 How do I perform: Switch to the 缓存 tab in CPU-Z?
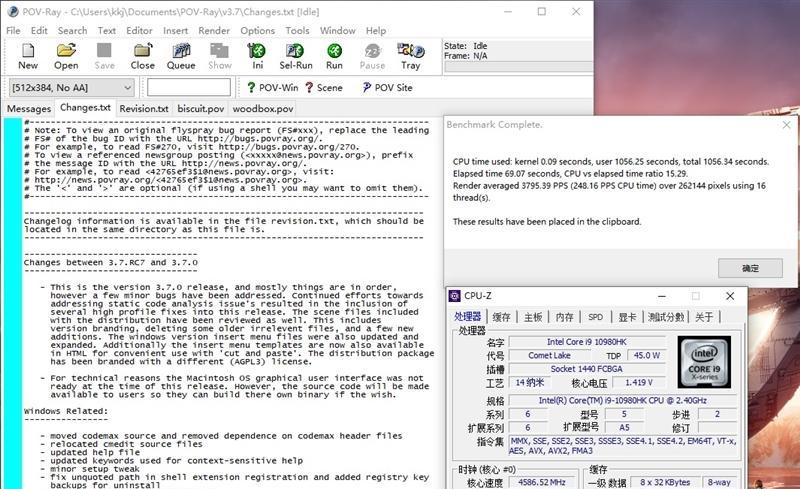click(501, 317)
